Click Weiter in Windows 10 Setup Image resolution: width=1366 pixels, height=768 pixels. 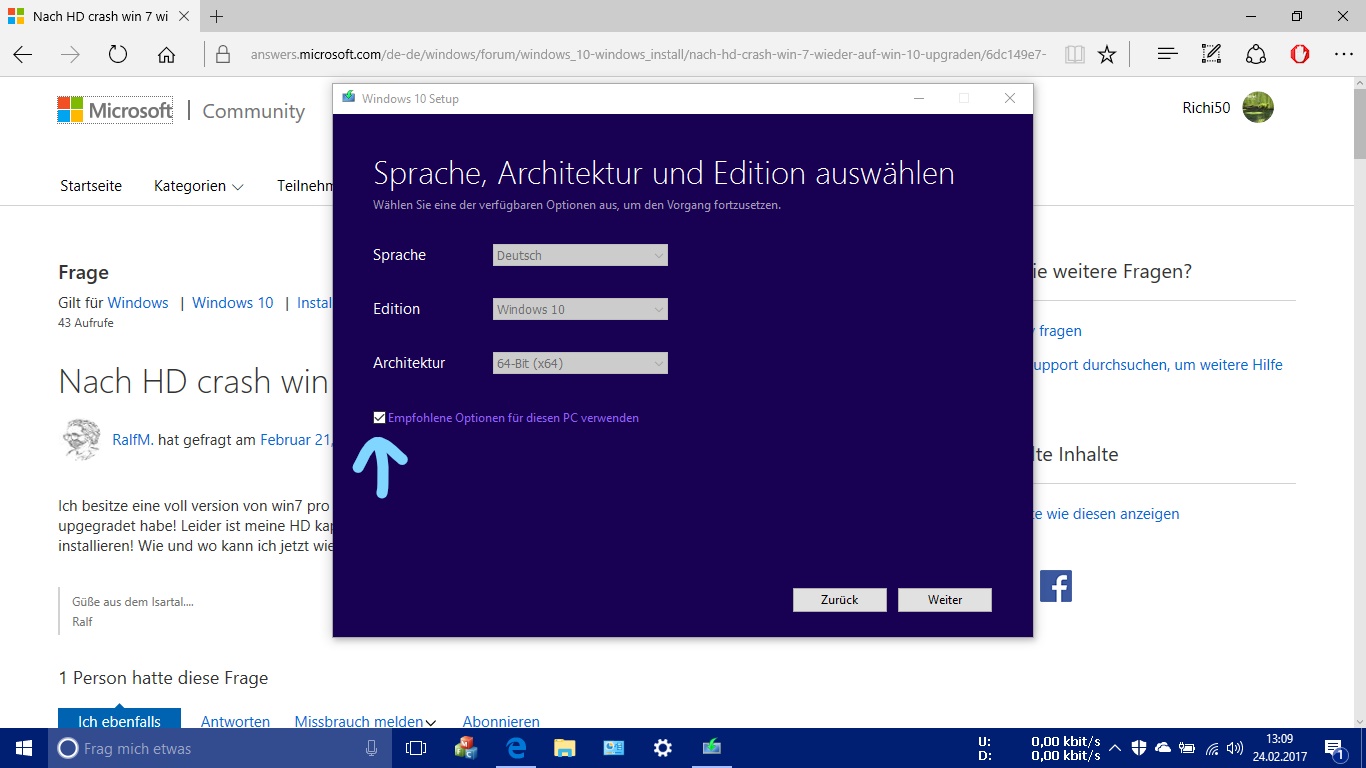945,600
